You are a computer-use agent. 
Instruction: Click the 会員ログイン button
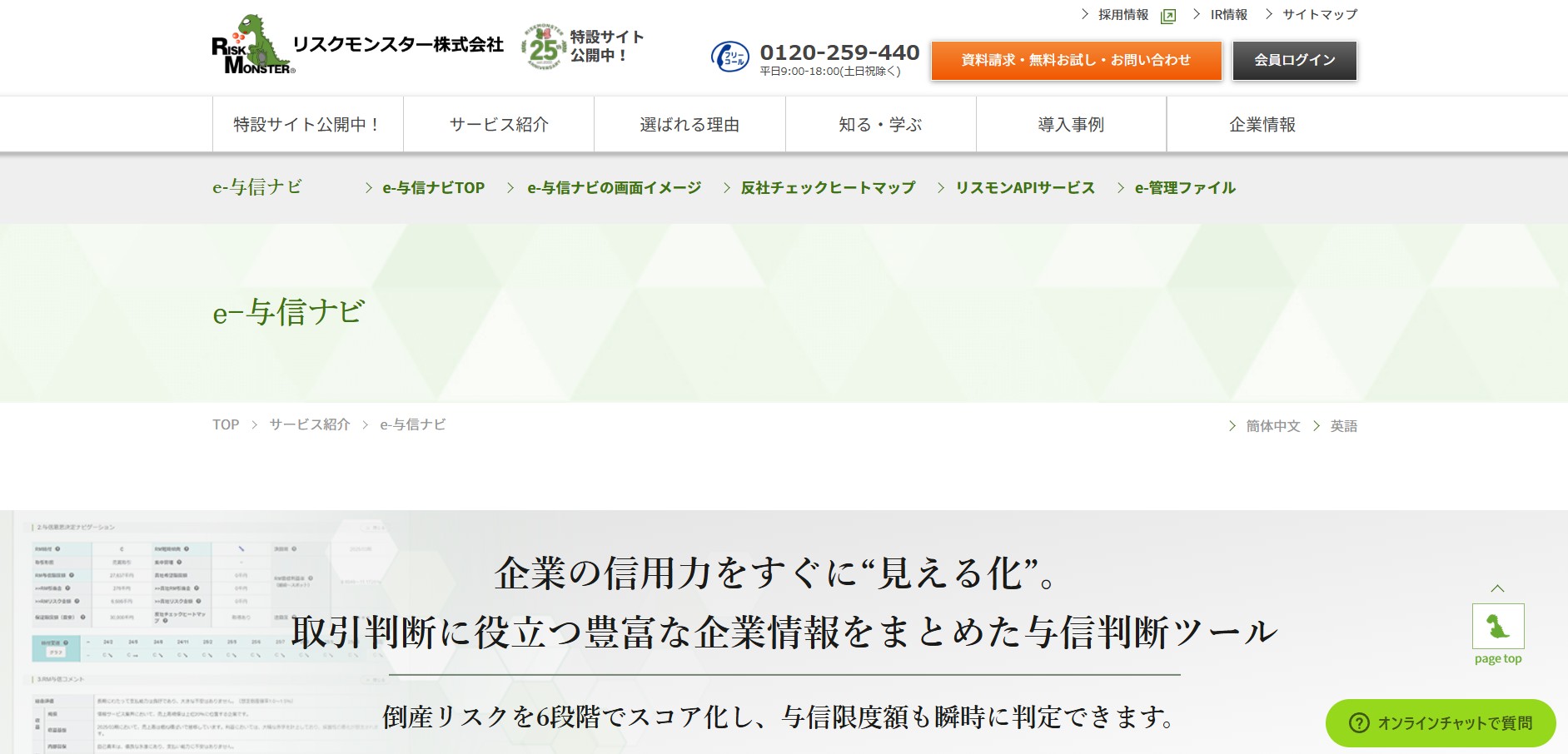(x=1295, y=60)
